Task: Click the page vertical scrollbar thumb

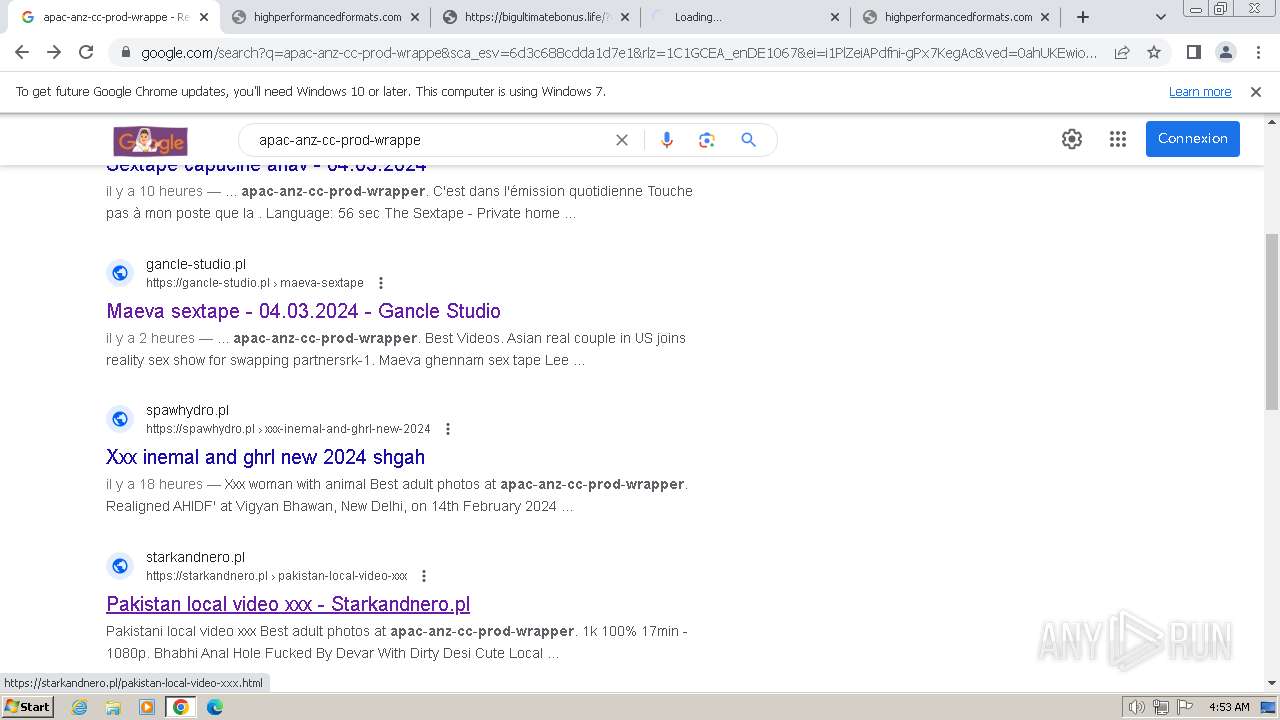Action: click(x=1272, y=320)
